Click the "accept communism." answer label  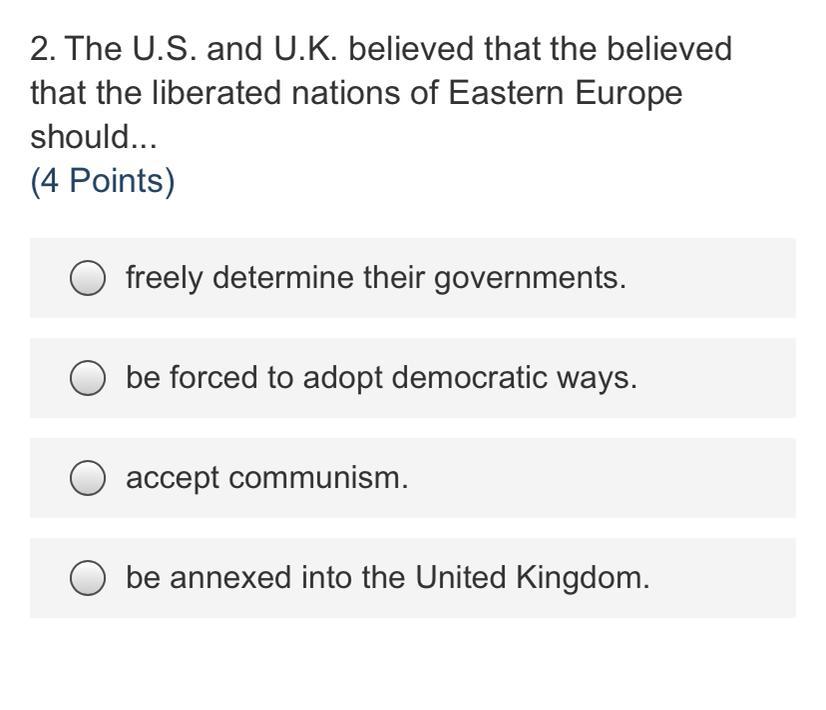(267, 478)
